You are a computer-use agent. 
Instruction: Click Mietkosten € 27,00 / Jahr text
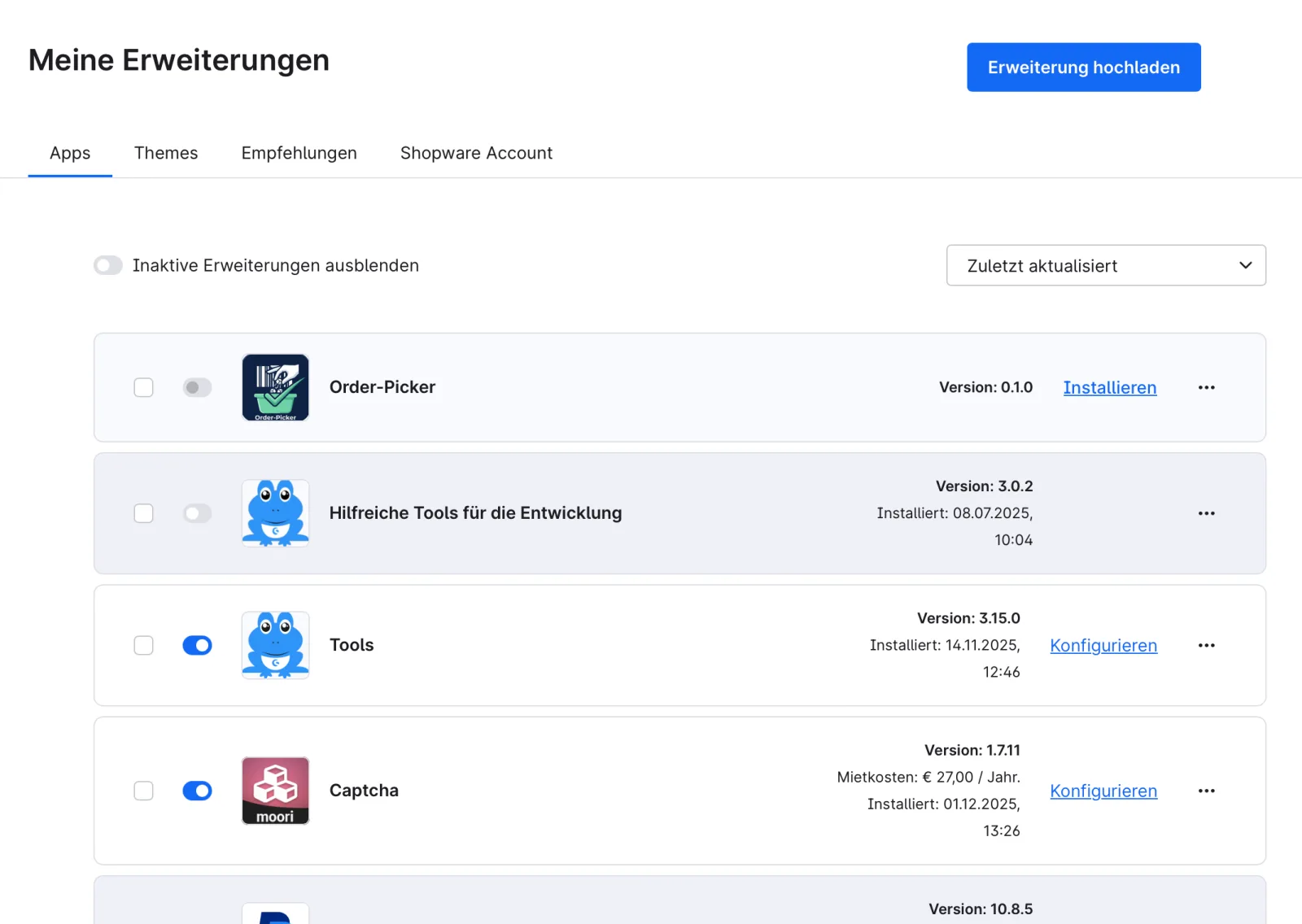928,777
